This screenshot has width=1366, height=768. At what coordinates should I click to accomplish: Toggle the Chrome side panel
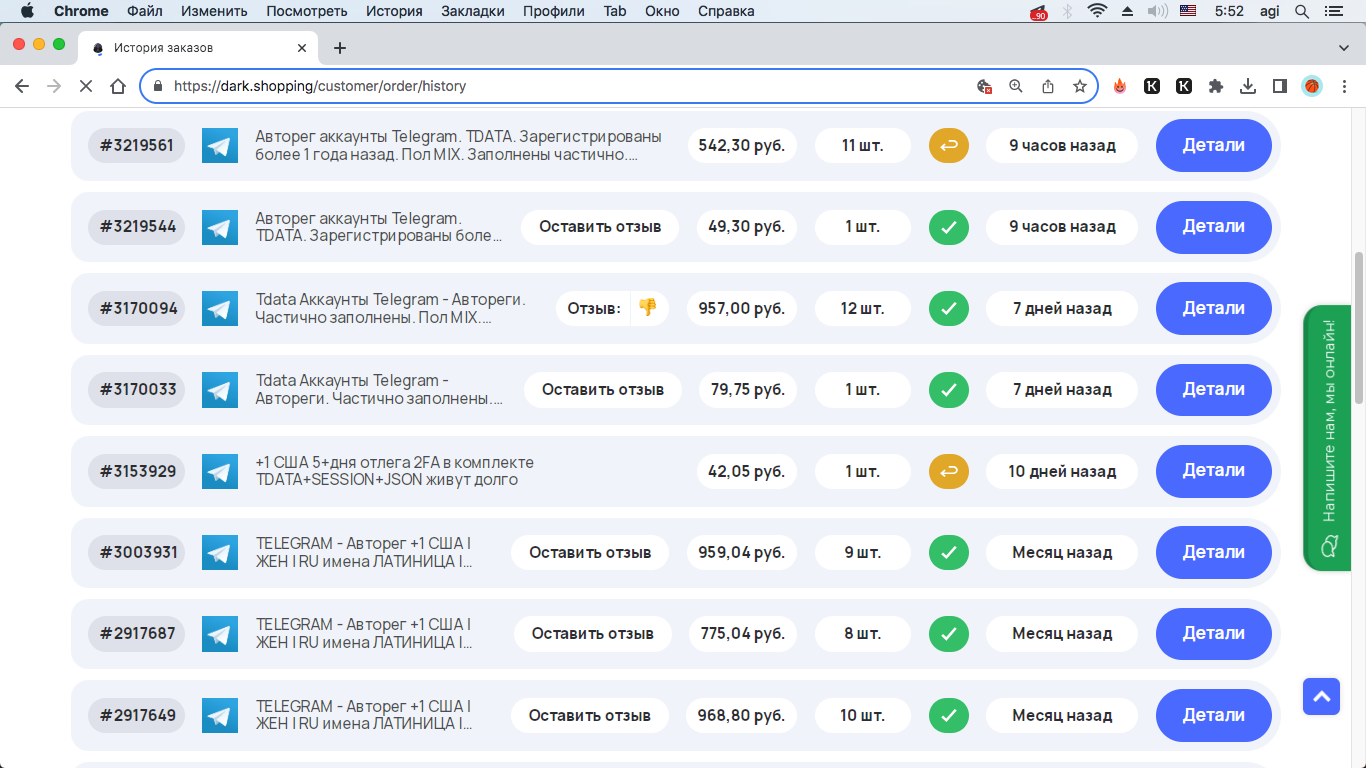(x=1280, y=86)
